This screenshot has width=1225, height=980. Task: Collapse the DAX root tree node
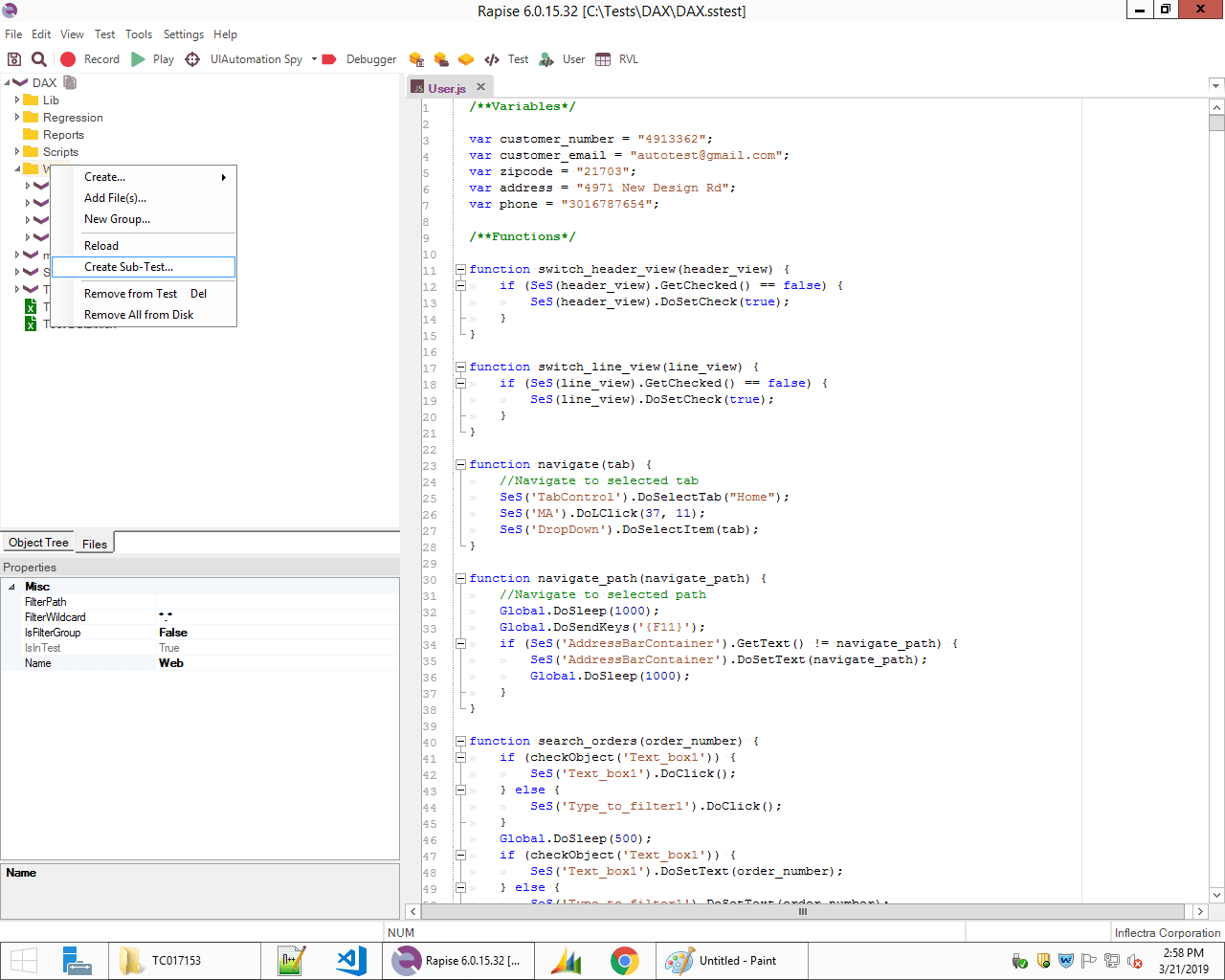[x=7, y=83]
